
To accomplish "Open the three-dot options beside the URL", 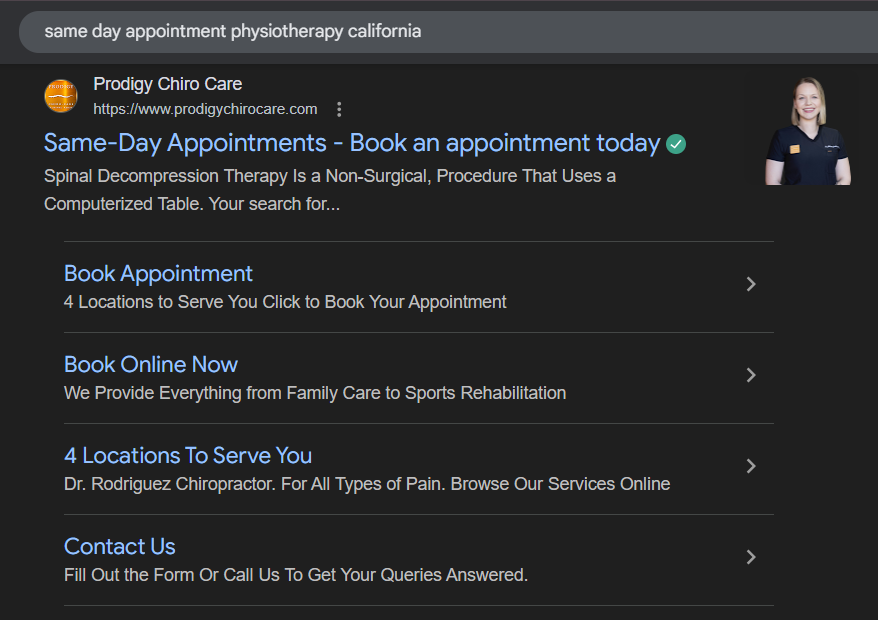I will [340, 109].
